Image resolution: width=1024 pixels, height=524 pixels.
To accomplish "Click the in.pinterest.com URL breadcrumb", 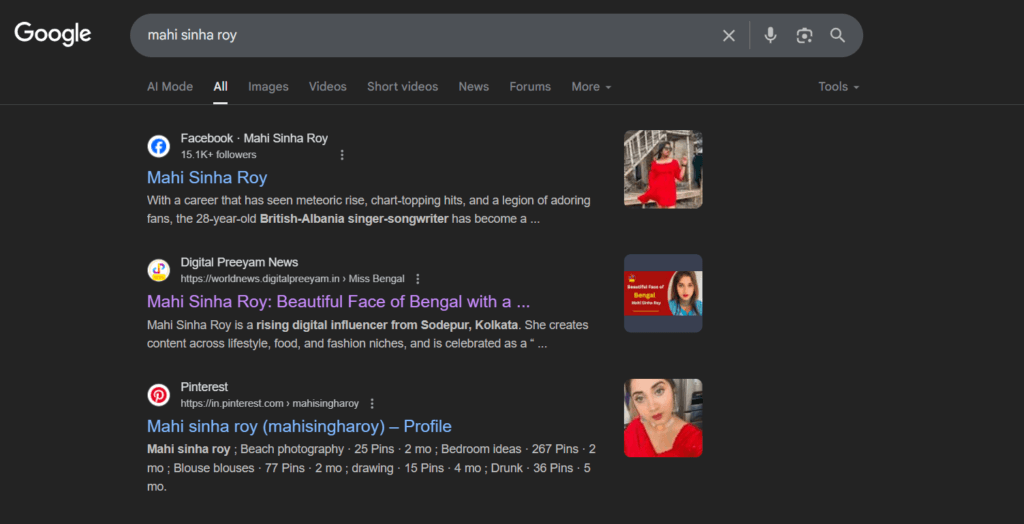I will pyautogui.click(x=270, y=403).
